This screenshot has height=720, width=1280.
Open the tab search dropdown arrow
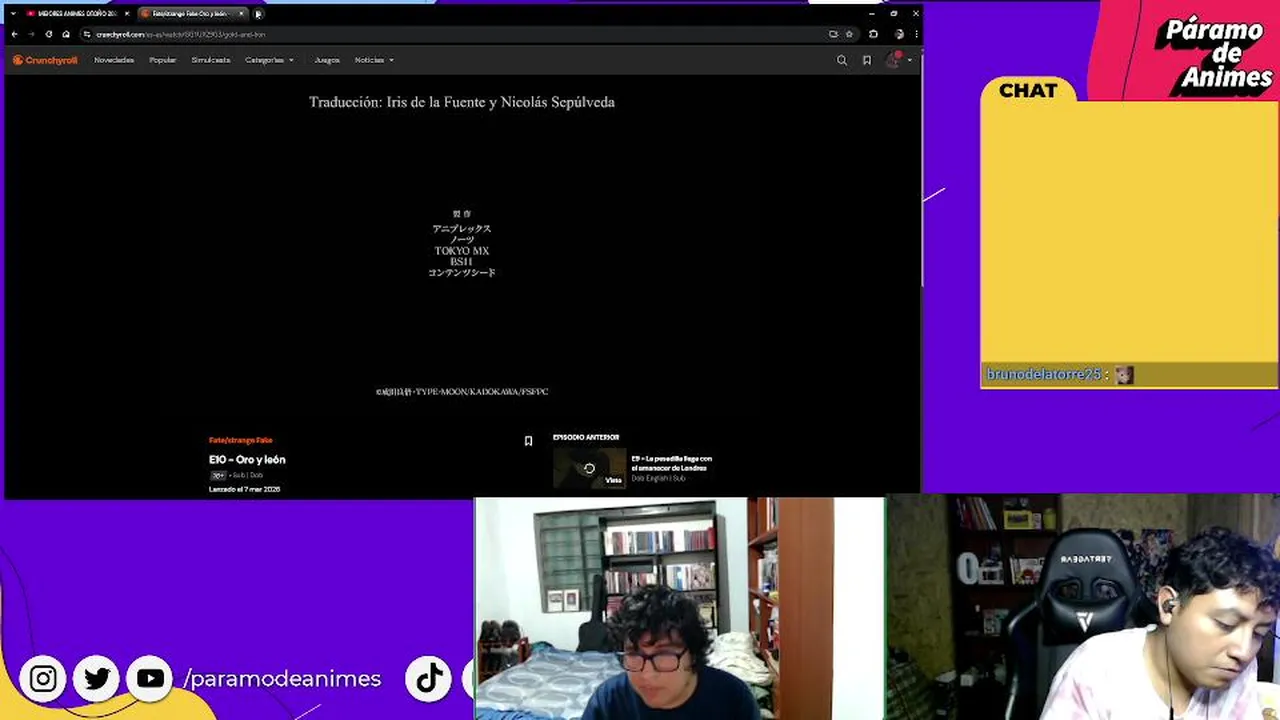click(13, 14)
